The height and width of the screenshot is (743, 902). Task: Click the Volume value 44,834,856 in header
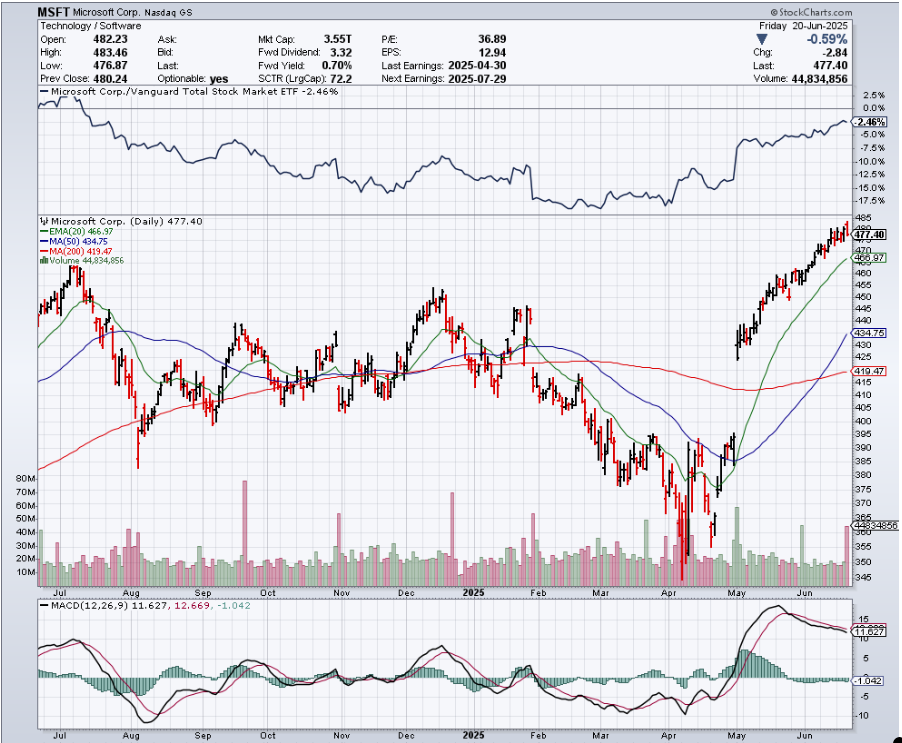click(x=819, y=79)
